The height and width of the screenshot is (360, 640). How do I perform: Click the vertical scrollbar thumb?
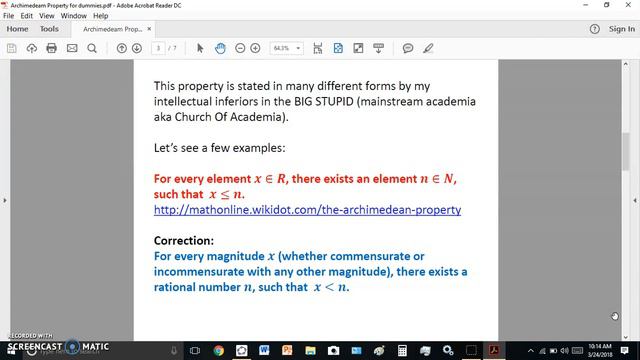point(626,151)
